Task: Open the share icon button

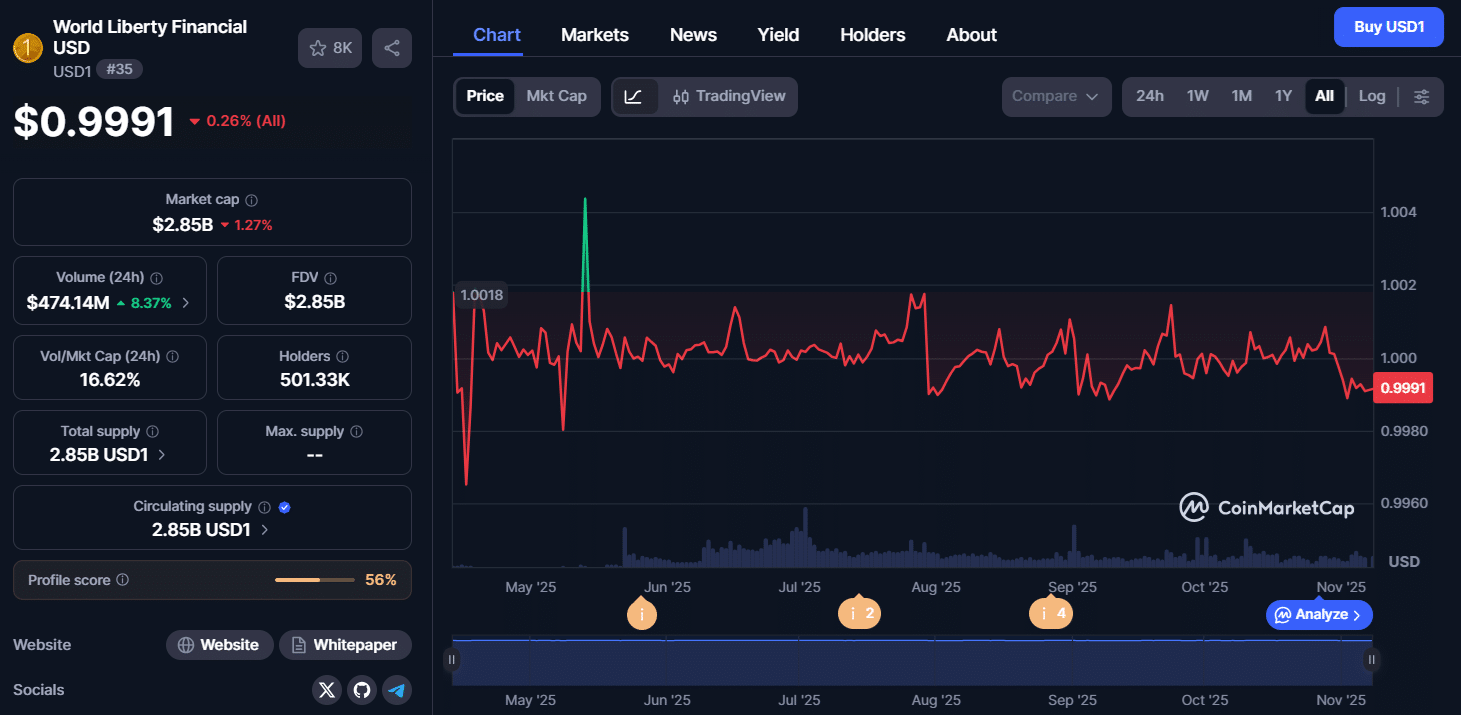Action: pyautogui.click(x=392, y=48)
